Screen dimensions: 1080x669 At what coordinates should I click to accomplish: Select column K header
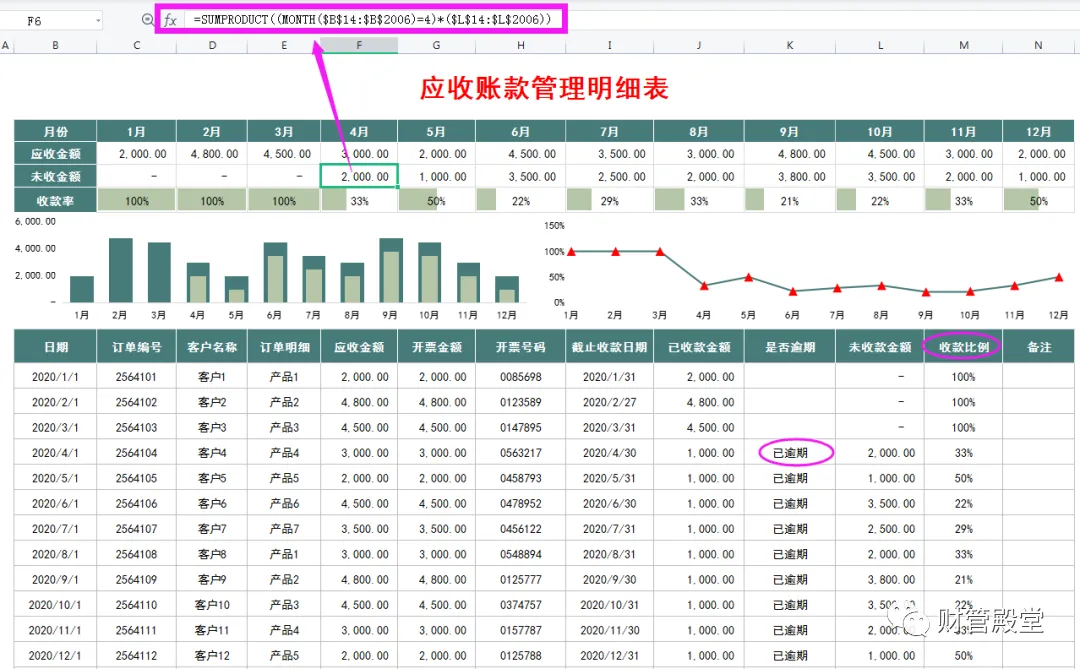pos(789,45)
